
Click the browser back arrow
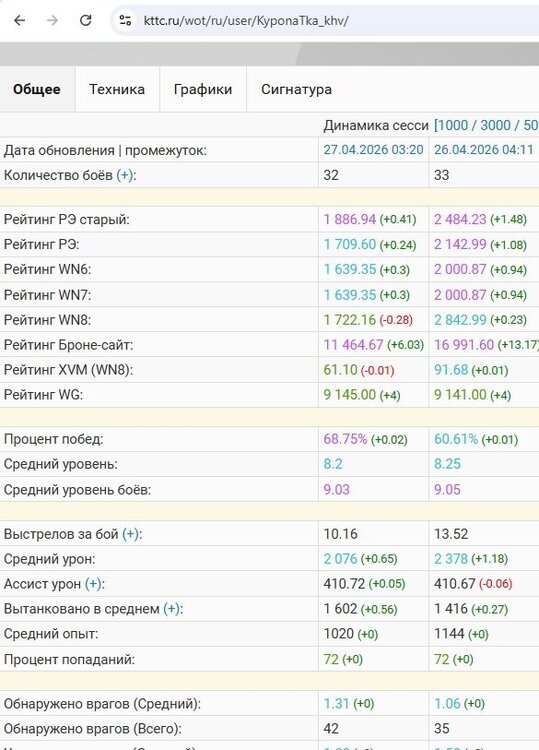20,21
